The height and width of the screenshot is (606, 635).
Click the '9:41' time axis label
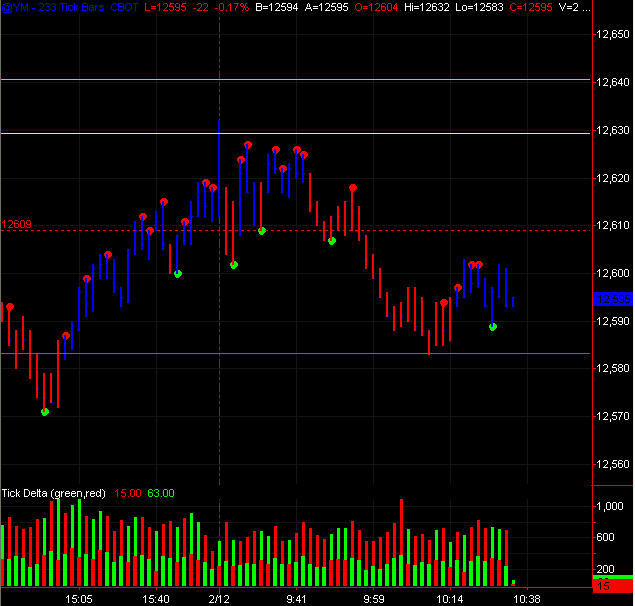pyautogui.click(x=296, y=599)
